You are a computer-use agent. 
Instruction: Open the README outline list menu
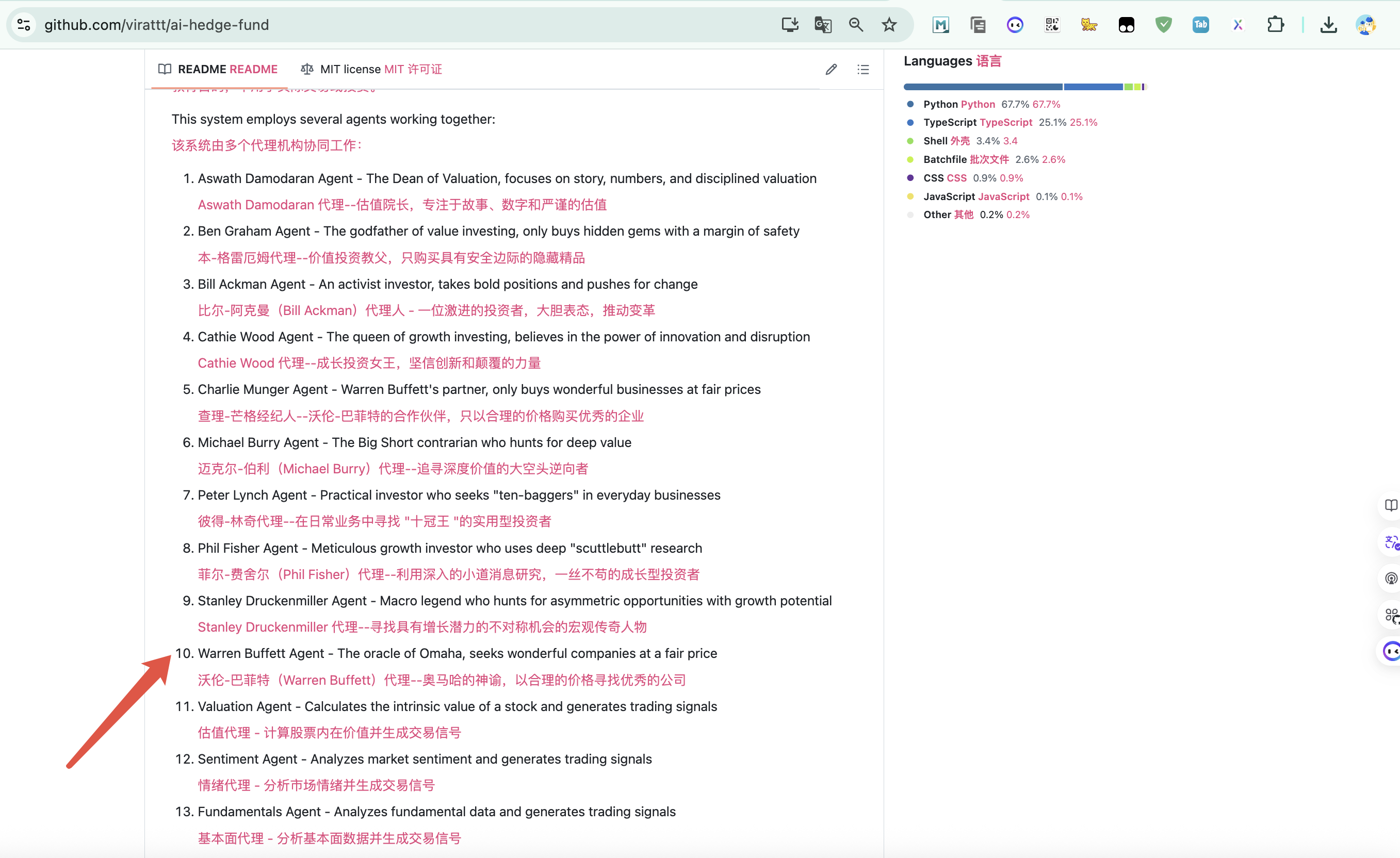863,69
